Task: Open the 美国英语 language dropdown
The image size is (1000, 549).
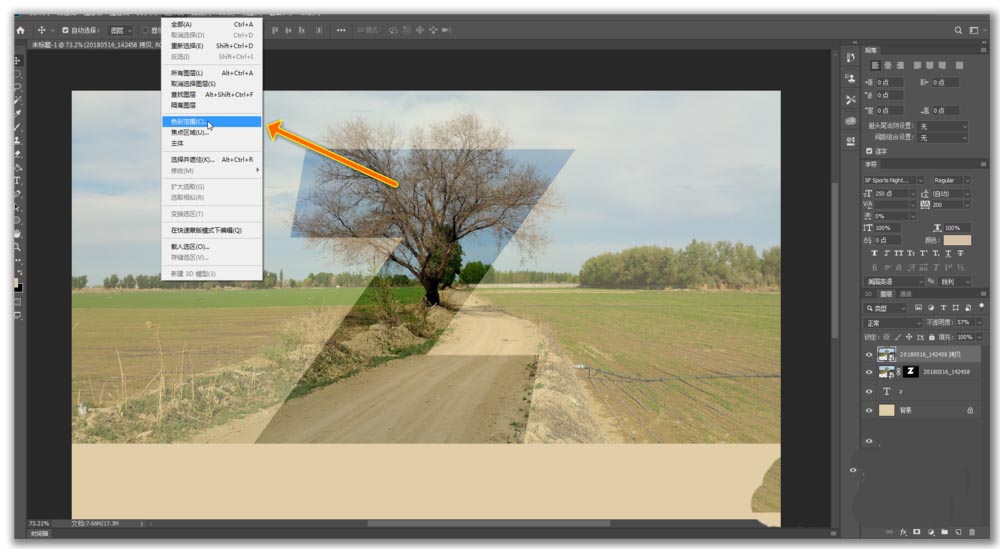Action: (894, 281)
